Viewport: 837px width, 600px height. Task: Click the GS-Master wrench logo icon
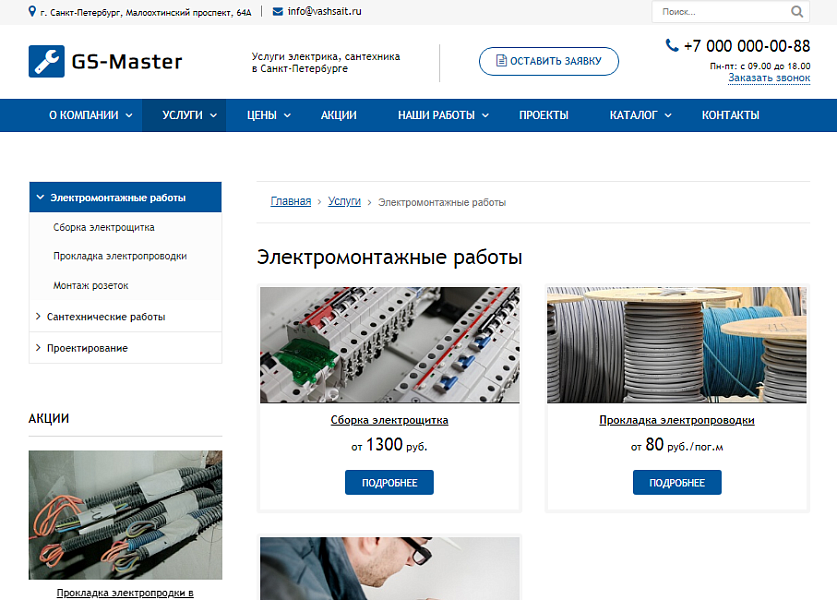[x=46, y=62]
